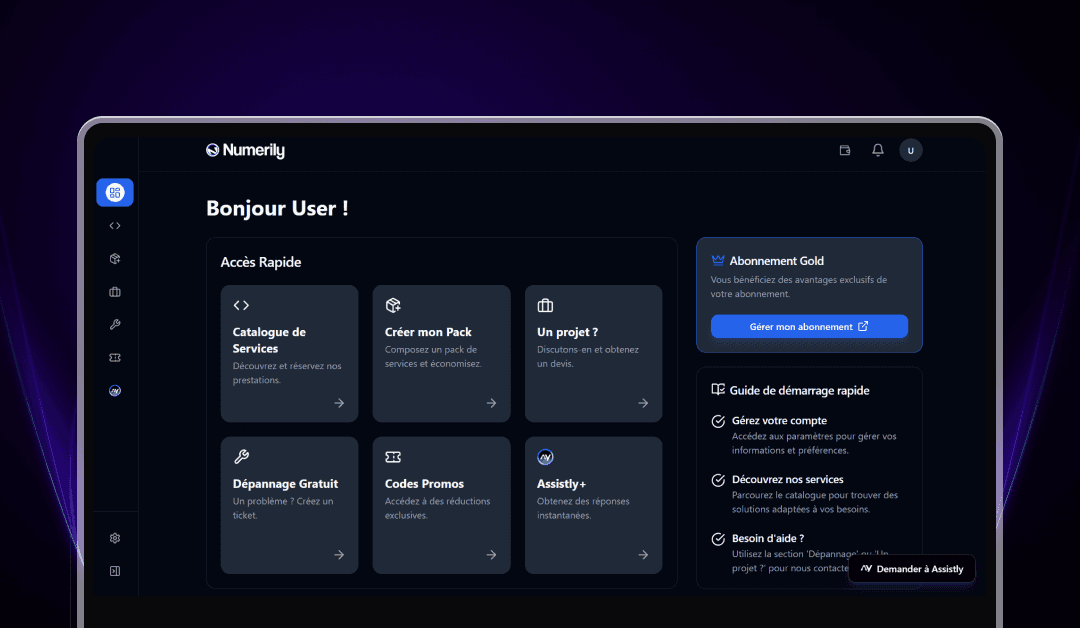The height and width of the screenshot is (628, 1080).
Task: Click check icon next to Besoin d'aide ?
Action: (x=718, y=539)
